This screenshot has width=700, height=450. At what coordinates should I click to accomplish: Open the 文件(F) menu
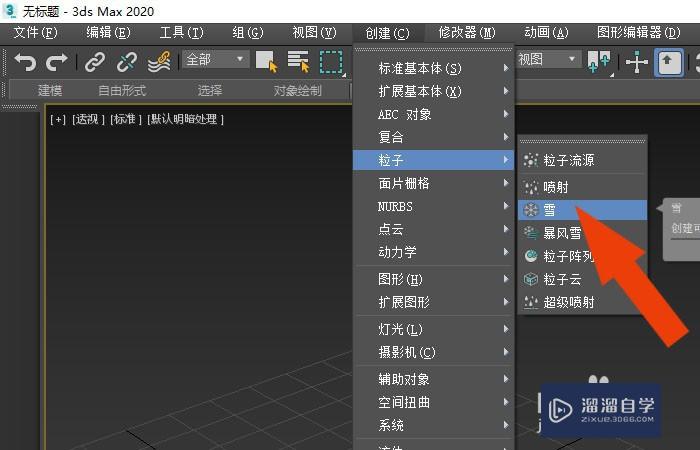tap(35, 33)
